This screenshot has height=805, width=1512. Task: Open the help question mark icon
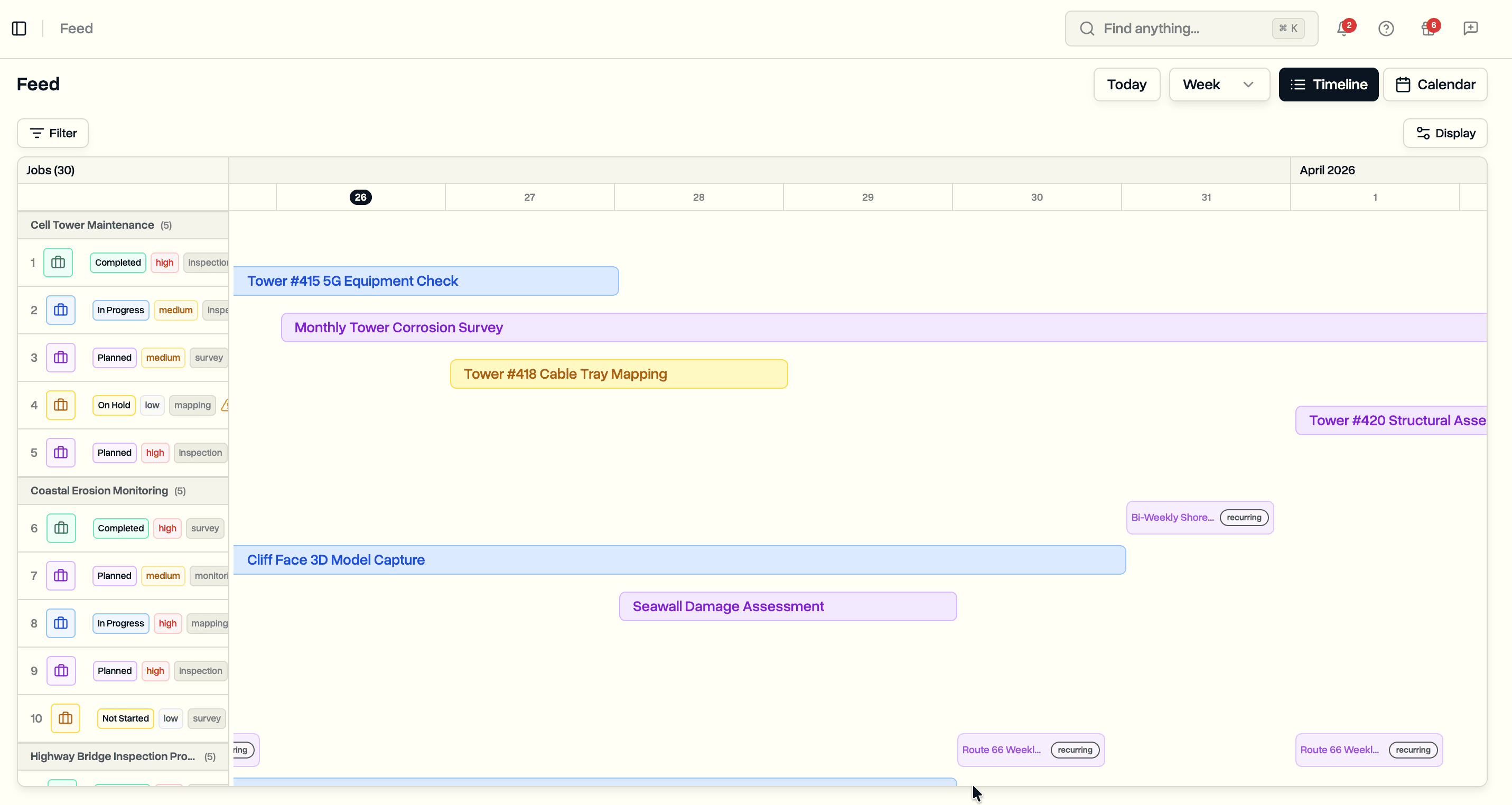pyautogui.click(x=1386, y=28)
